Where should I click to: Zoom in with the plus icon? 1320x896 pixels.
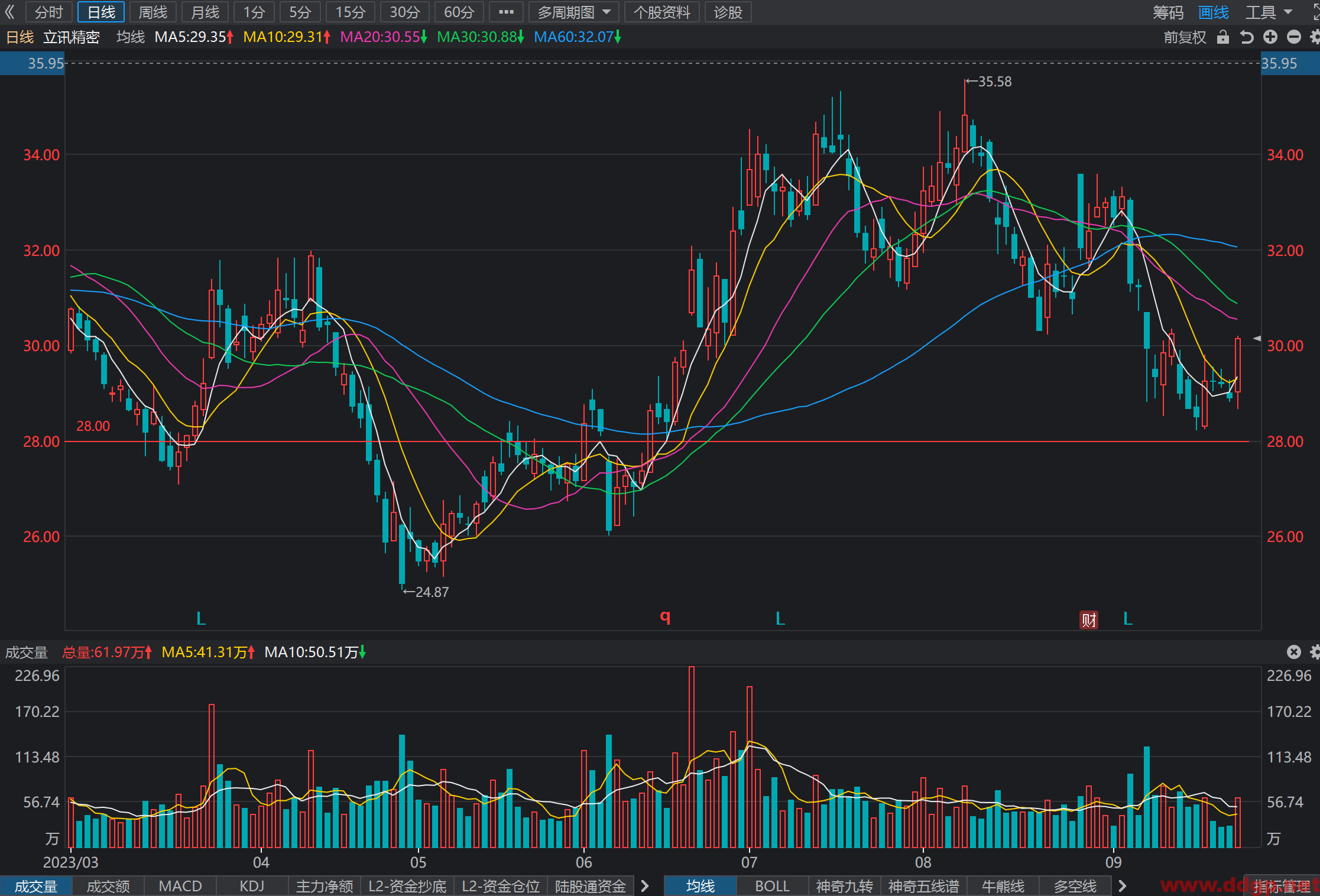[x=1270, y=37]
